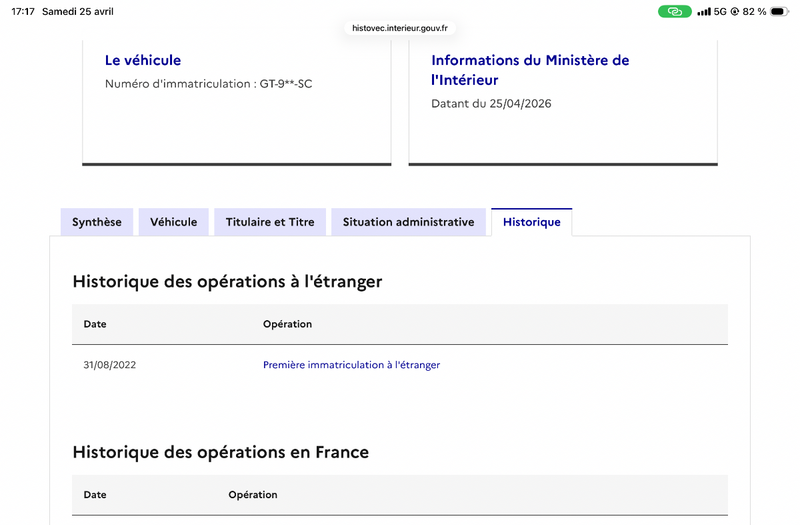The height and width of the screenshot is (525, 800).
Task: Tap the 17:17 clock in status bar
Action: click(x=23, y=11)
